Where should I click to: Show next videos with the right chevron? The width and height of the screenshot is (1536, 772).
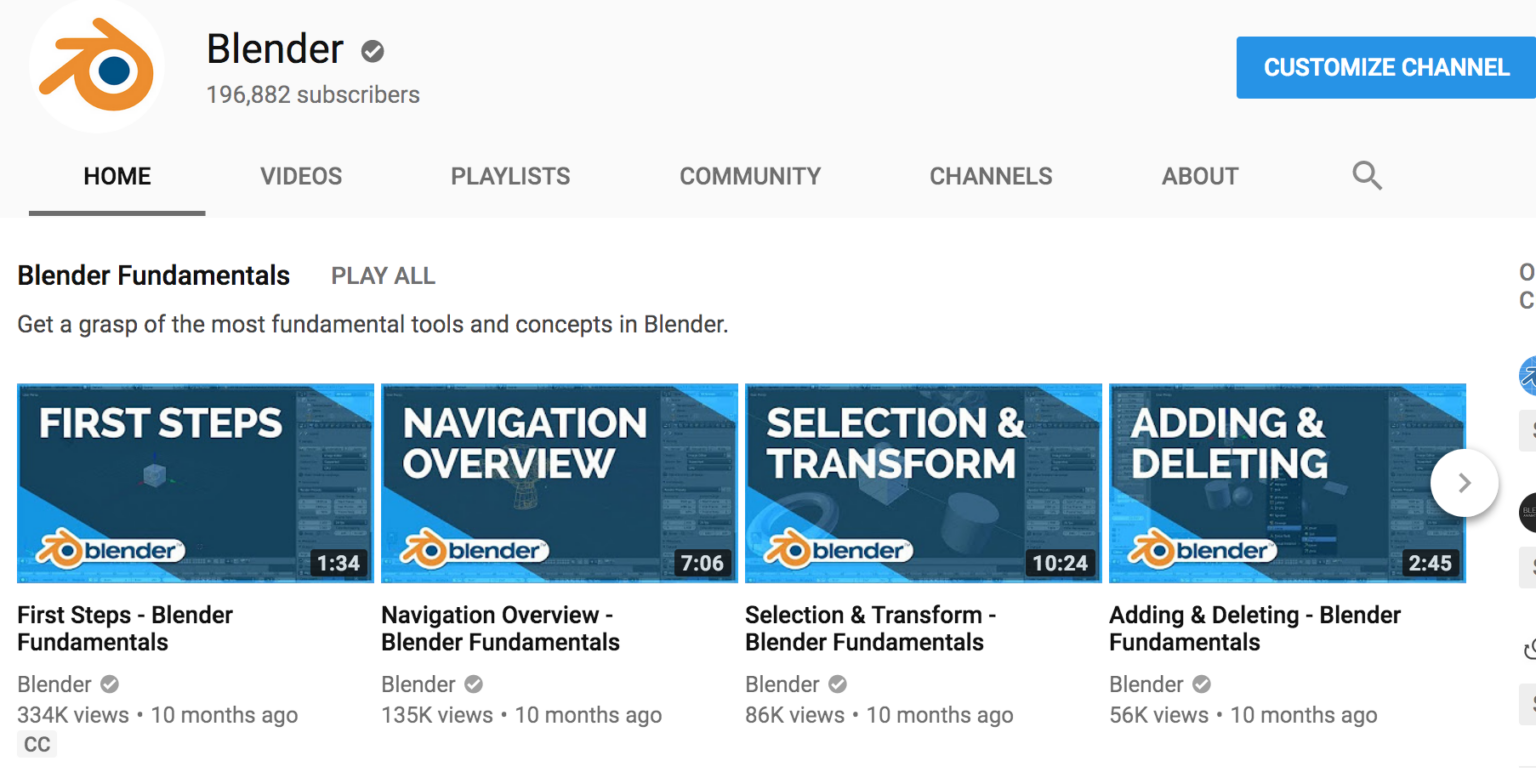click(1464, 483)
